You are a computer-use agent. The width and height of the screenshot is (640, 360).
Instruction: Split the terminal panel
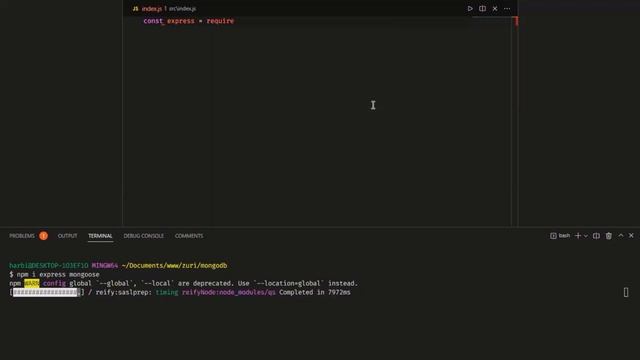tap(596, 236)
